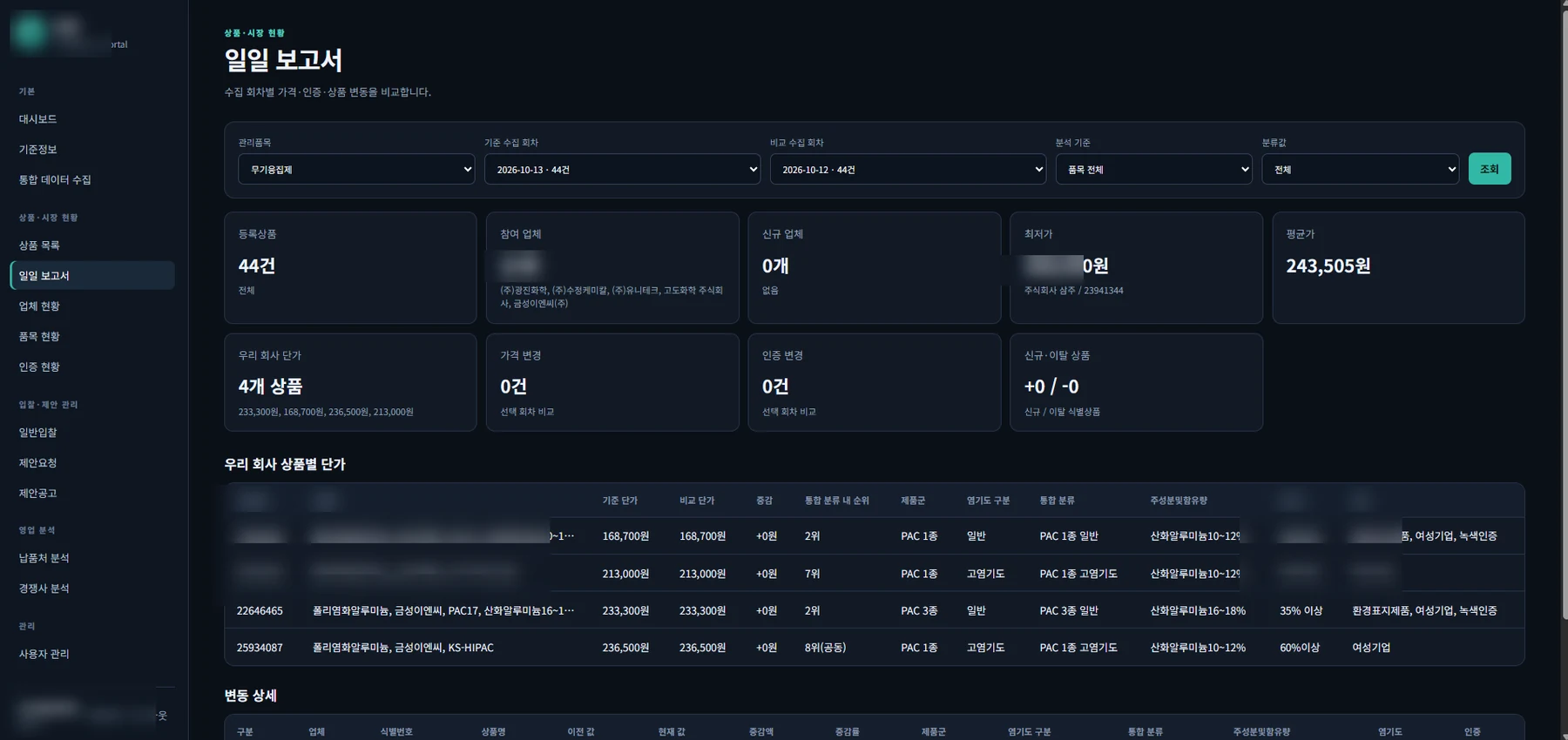The width and height of the screenshot is (1568, 740).
Task: Click the 증감률 header in 변동 상세 table
Action: pyautogui.click(x=848, y=732)
